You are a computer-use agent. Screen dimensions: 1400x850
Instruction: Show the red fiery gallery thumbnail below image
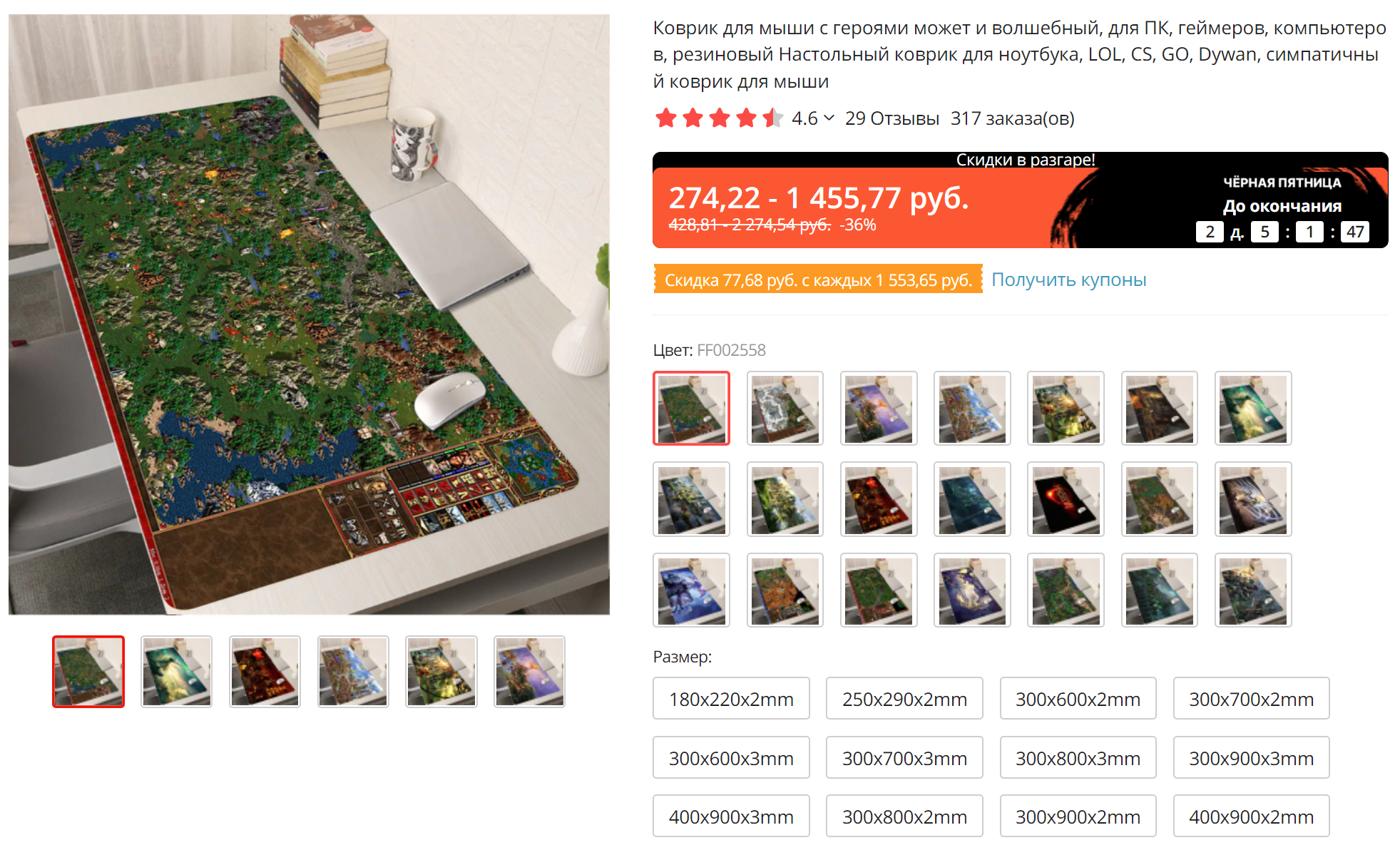[x=265, y=672]
